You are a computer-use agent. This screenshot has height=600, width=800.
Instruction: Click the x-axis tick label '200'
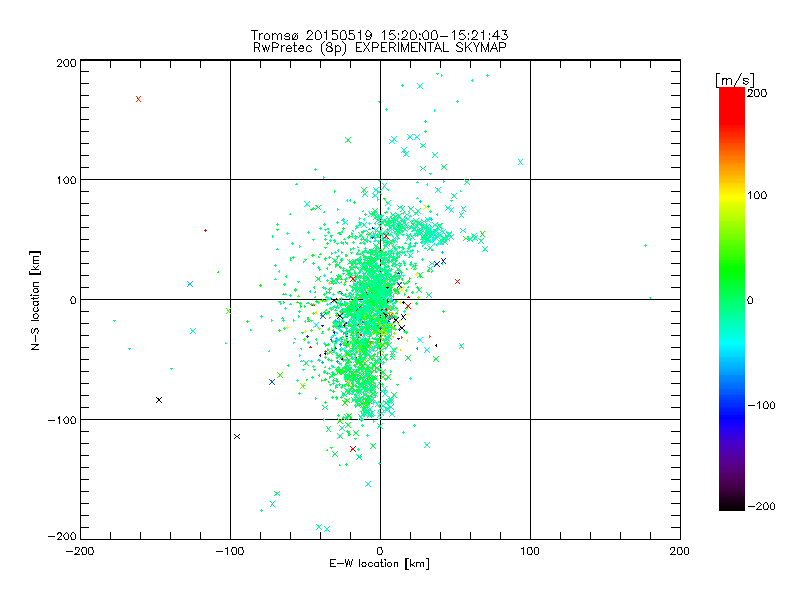click(x=680, y=551)
